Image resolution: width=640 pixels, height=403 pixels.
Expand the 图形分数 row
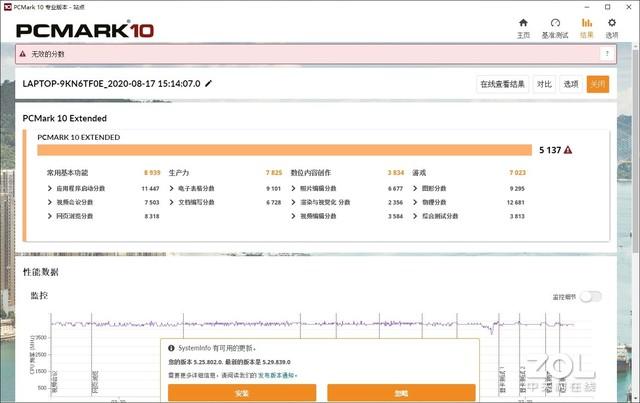415,188
